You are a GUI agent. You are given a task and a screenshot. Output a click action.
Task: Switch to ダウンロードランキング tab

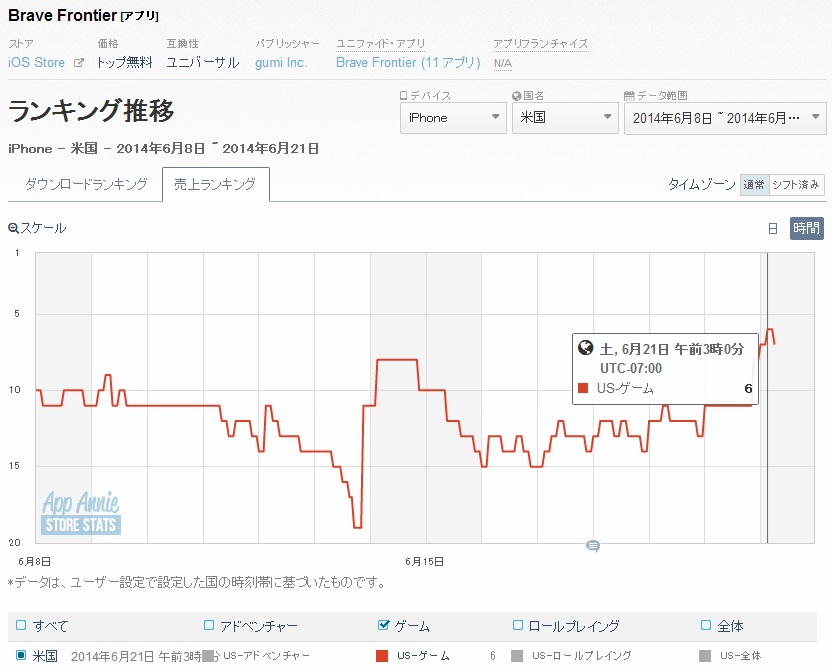[x=86, y=185]
